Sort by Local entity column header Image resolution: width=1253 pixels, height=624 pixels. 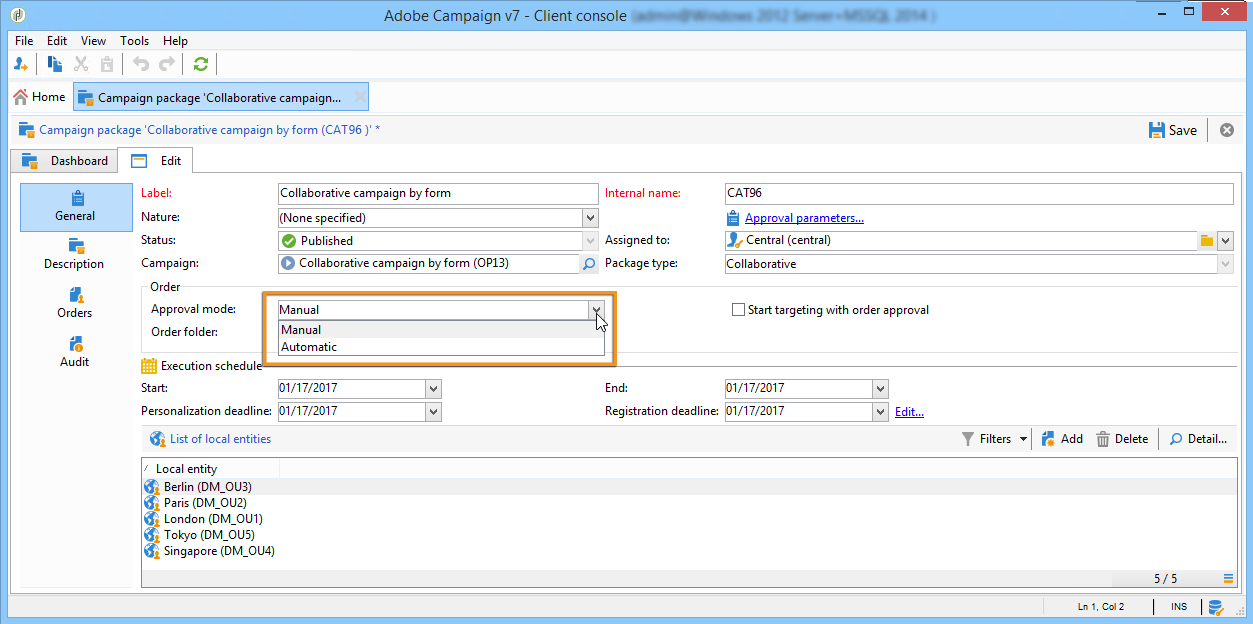pyautogui.click(x=211, y=469)
